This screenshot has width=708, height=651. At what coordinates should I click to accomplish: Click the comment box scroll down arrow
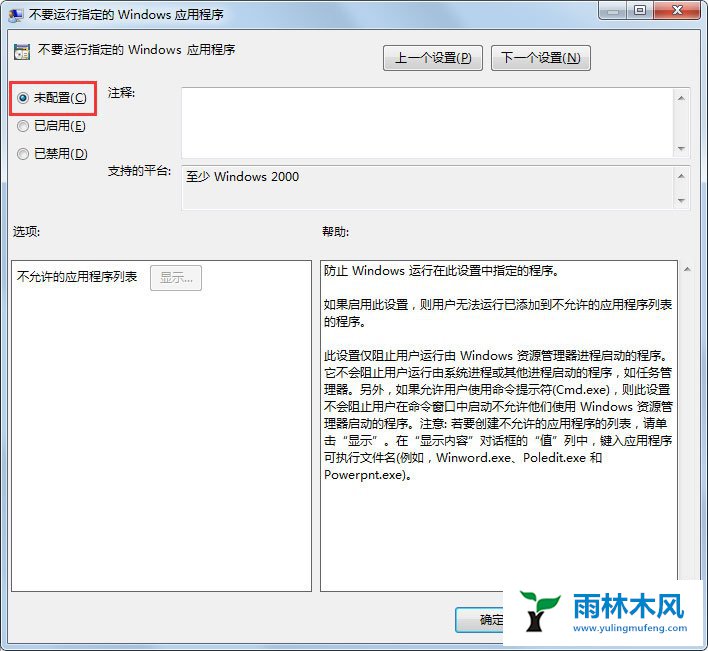(681, 149)
